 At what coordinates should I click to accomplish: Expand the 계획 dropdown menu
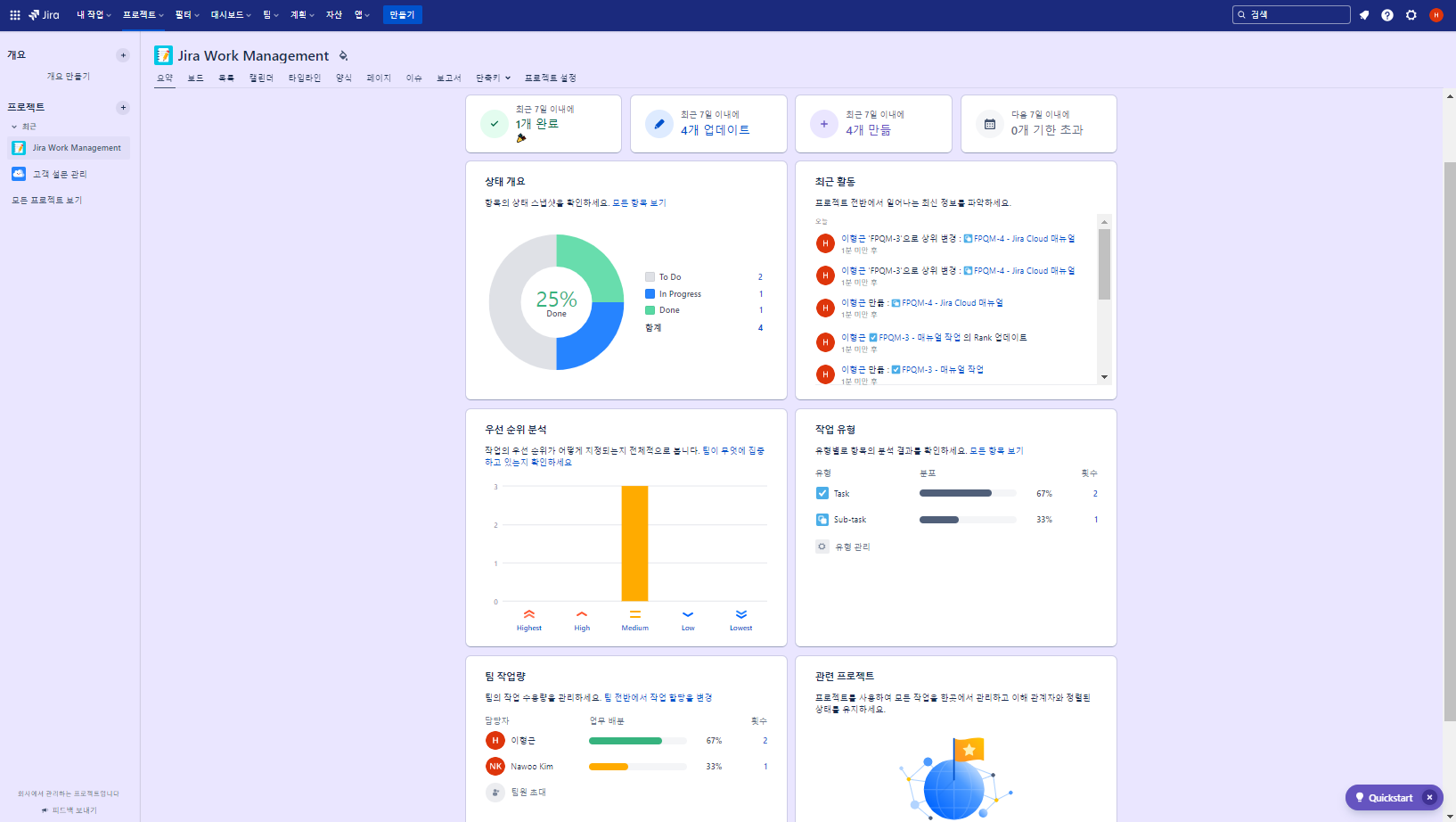(302, 15)
